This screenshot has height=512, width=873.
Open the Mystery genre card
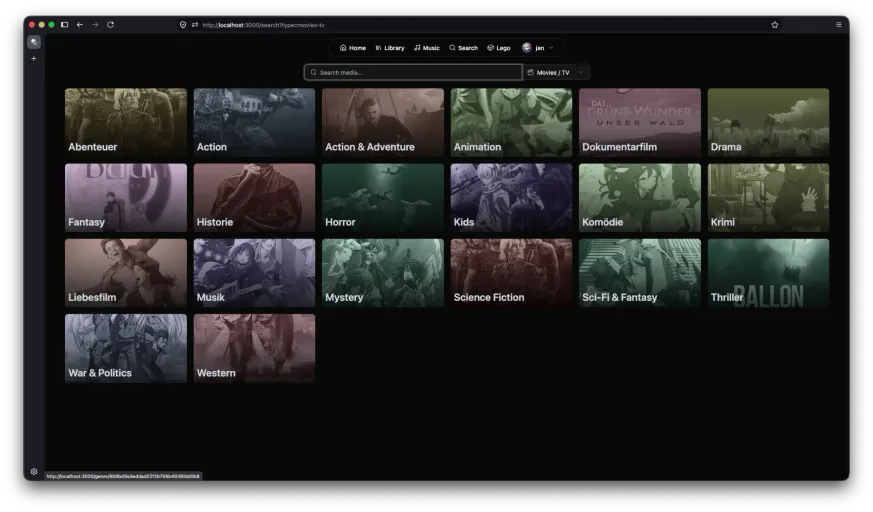[383, 273]
